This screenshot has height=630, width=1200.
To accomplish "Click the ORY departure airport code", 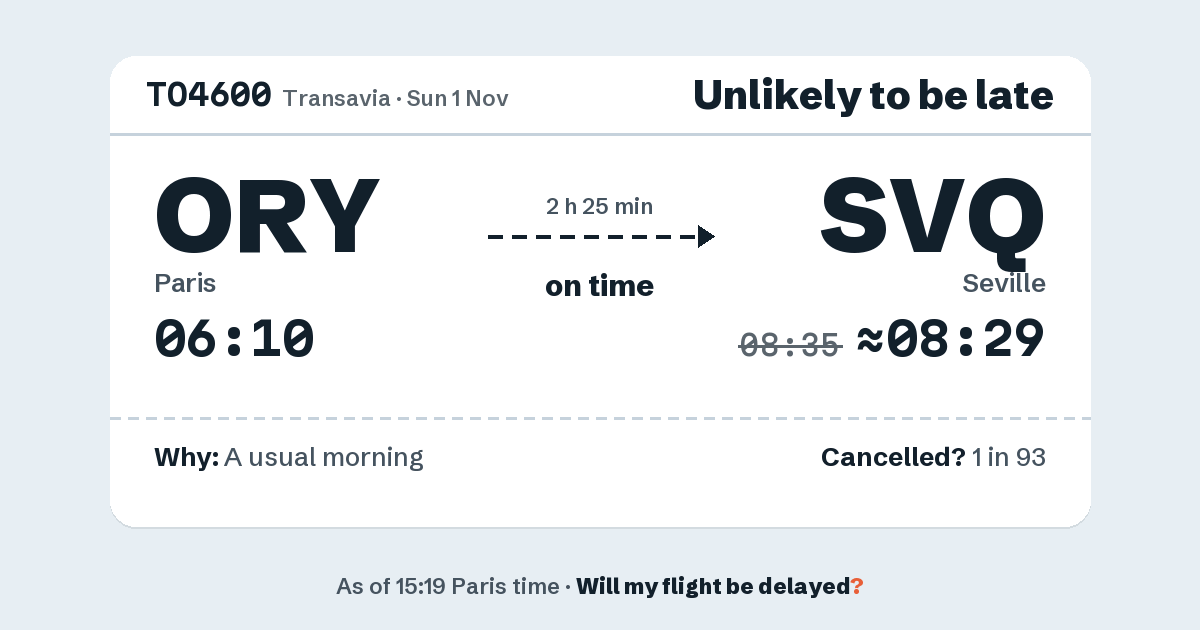I will 267,216.
